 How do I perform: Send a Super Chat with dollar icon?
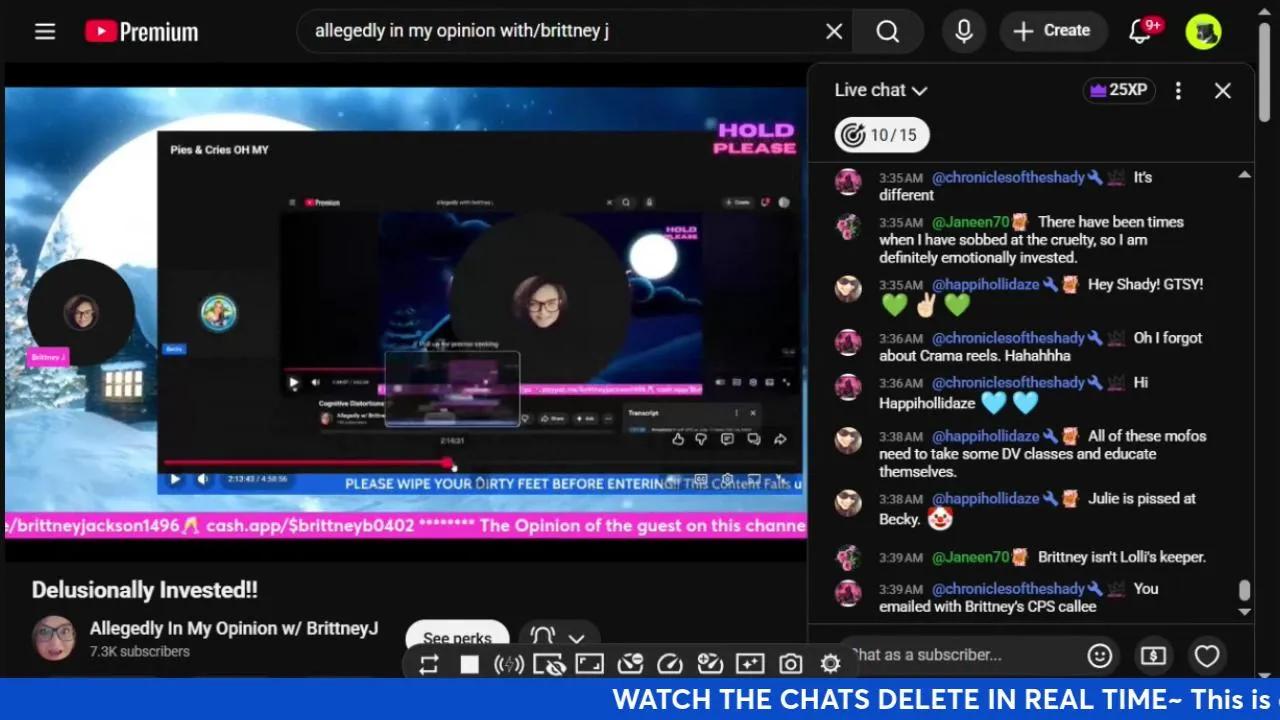click(1153, 656)
